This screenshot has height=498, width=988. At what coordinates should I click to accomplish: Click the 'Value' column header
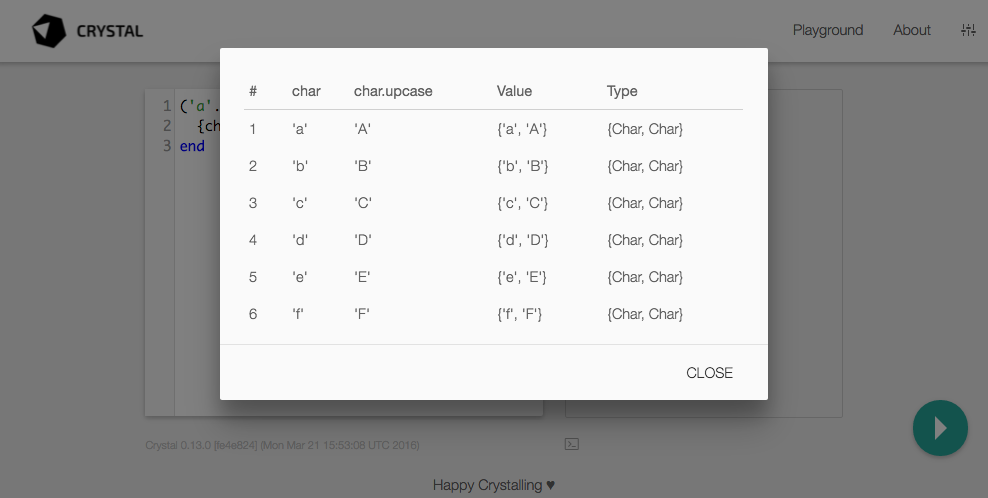click(x=514, y=91)
